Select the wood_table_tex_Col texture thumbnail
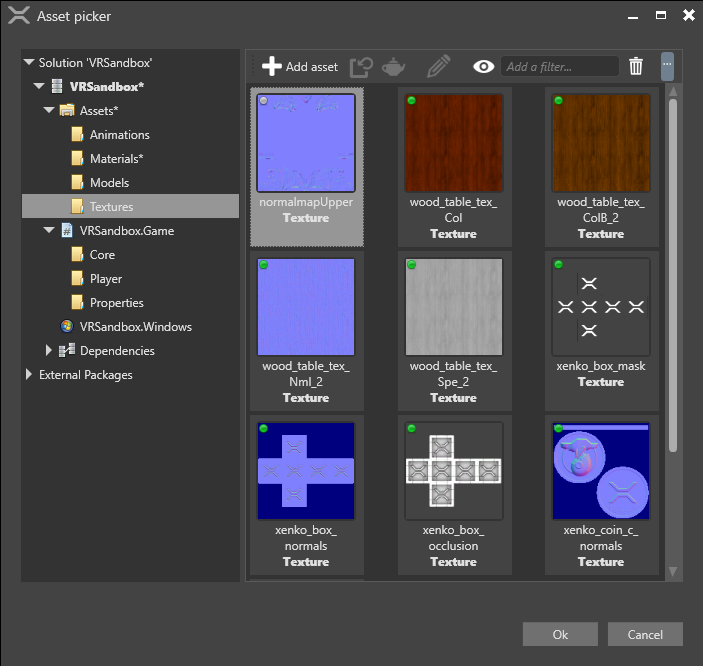Image resolution: width=703 pixels, height=666 pixels. (x=453, y=143)
